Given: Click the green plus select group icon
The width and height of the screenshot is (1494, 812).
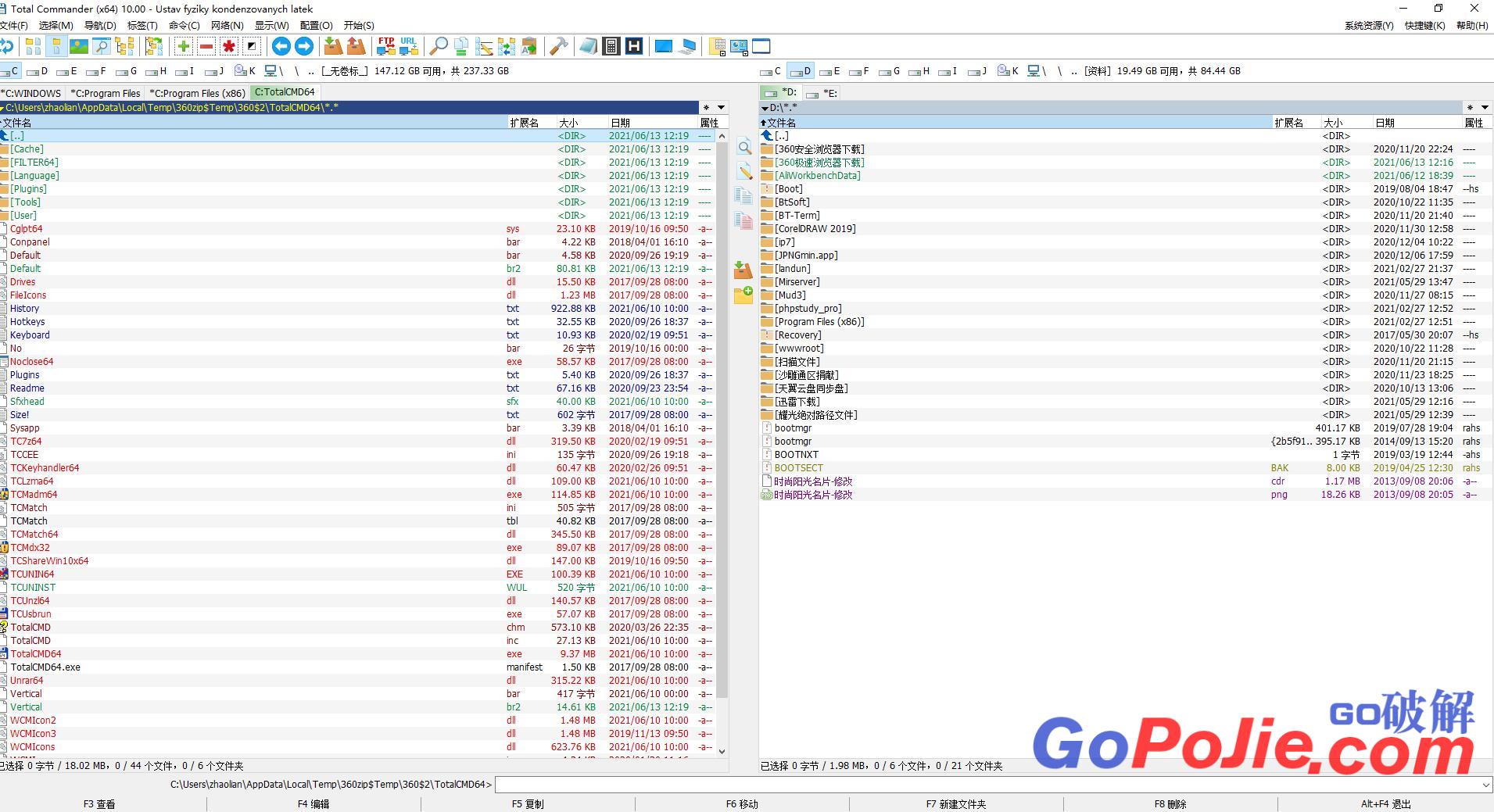Looking at the screenshot, I should [184, 47].
